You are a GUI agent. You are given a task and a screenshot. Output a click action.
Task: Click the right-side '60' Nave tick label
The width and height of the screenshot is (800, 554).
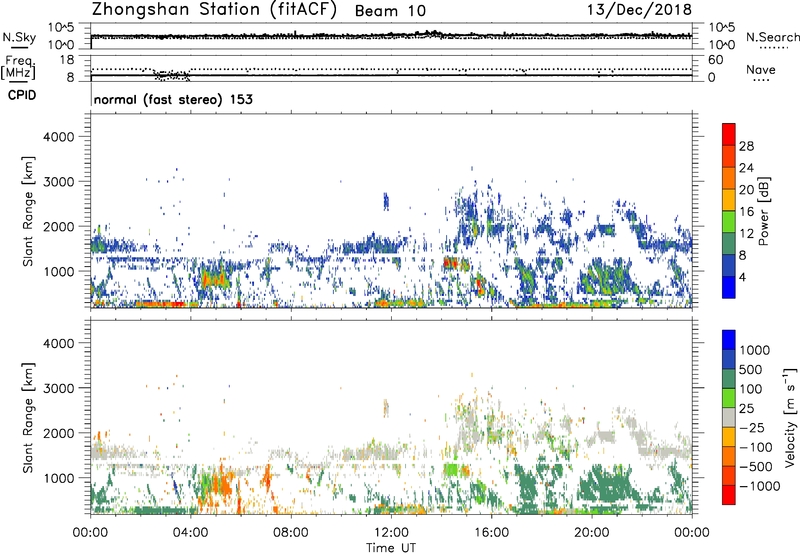point(715,60)
